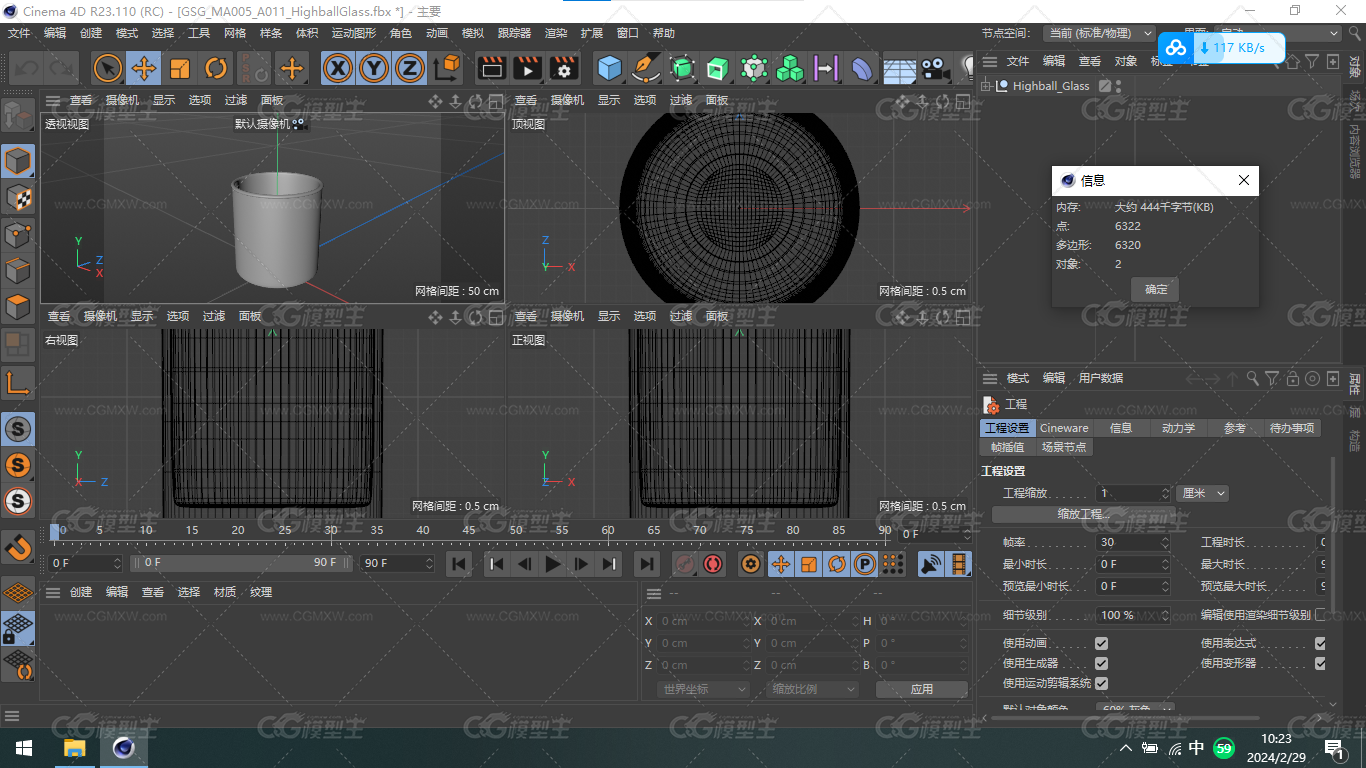The image size is (1366, 768).
Task: Render the active view clapperboard icon
Action: click(x=491, y=68)
